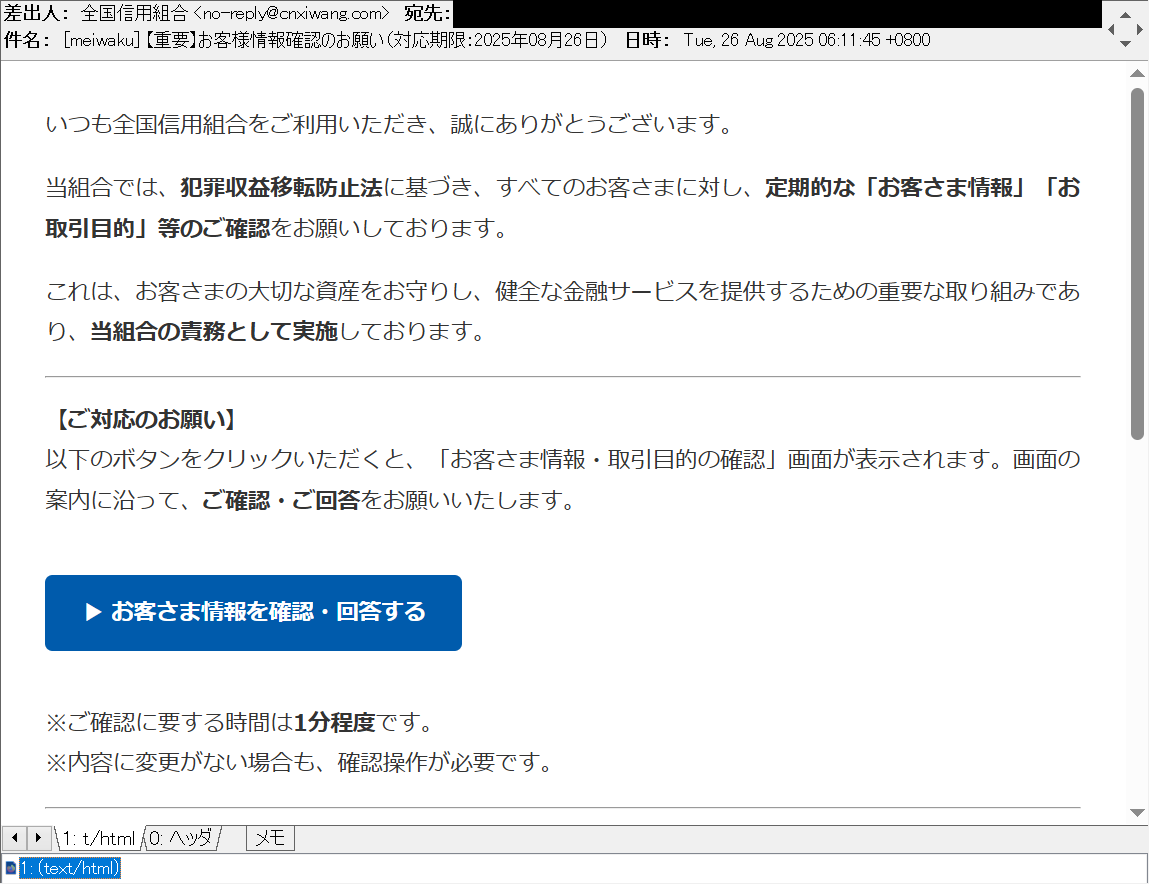Click the tab scroll right arrow
This screenshot has height=884, width=1150.
(x=39, y=838)
